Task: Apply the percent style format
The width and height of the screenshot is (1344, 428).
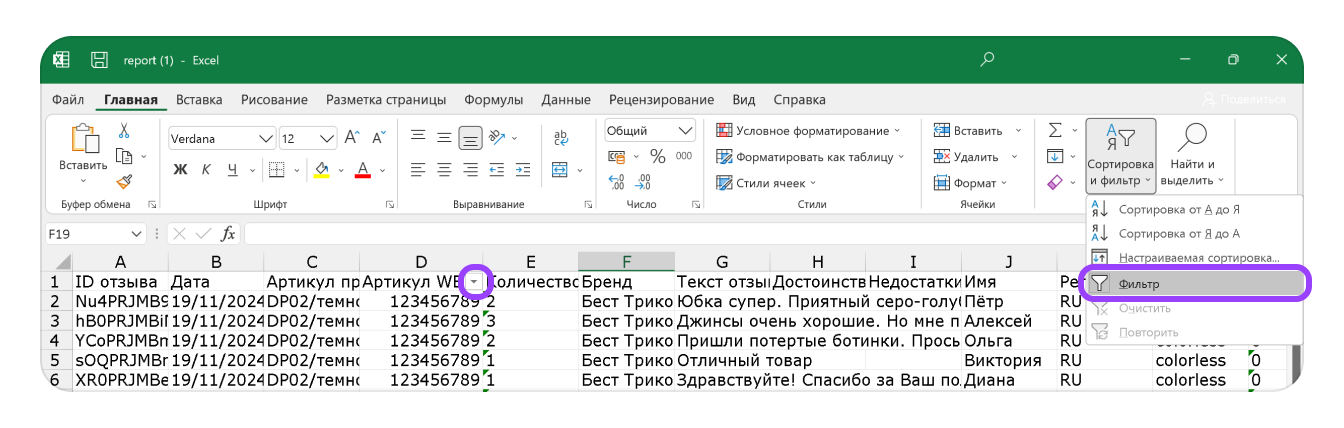Action: (x=657, y=157)
